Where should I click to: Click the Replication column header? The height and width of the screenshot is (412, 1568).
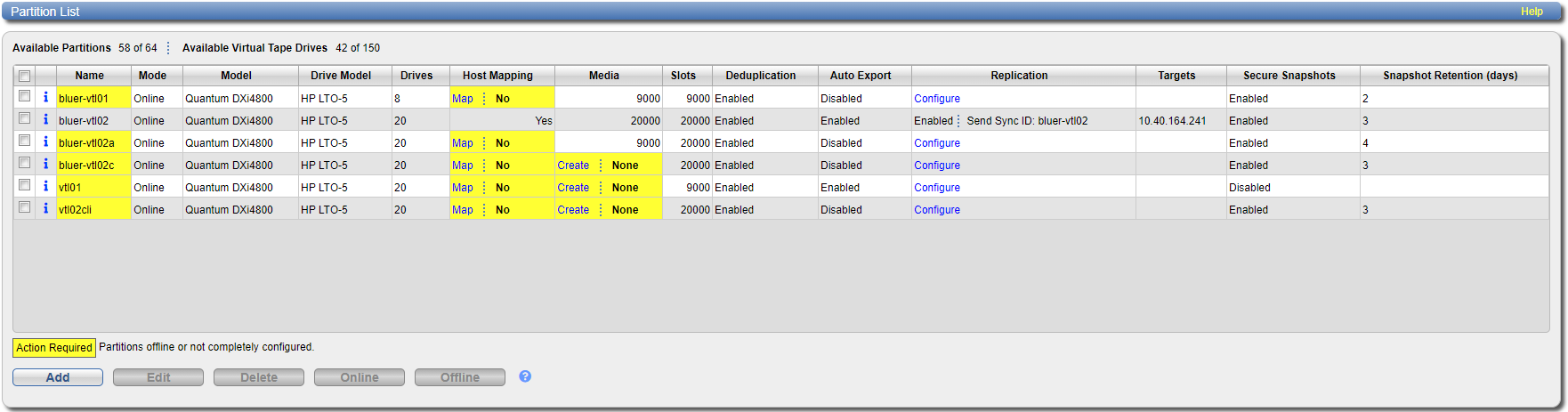(x=1019, y=76)
